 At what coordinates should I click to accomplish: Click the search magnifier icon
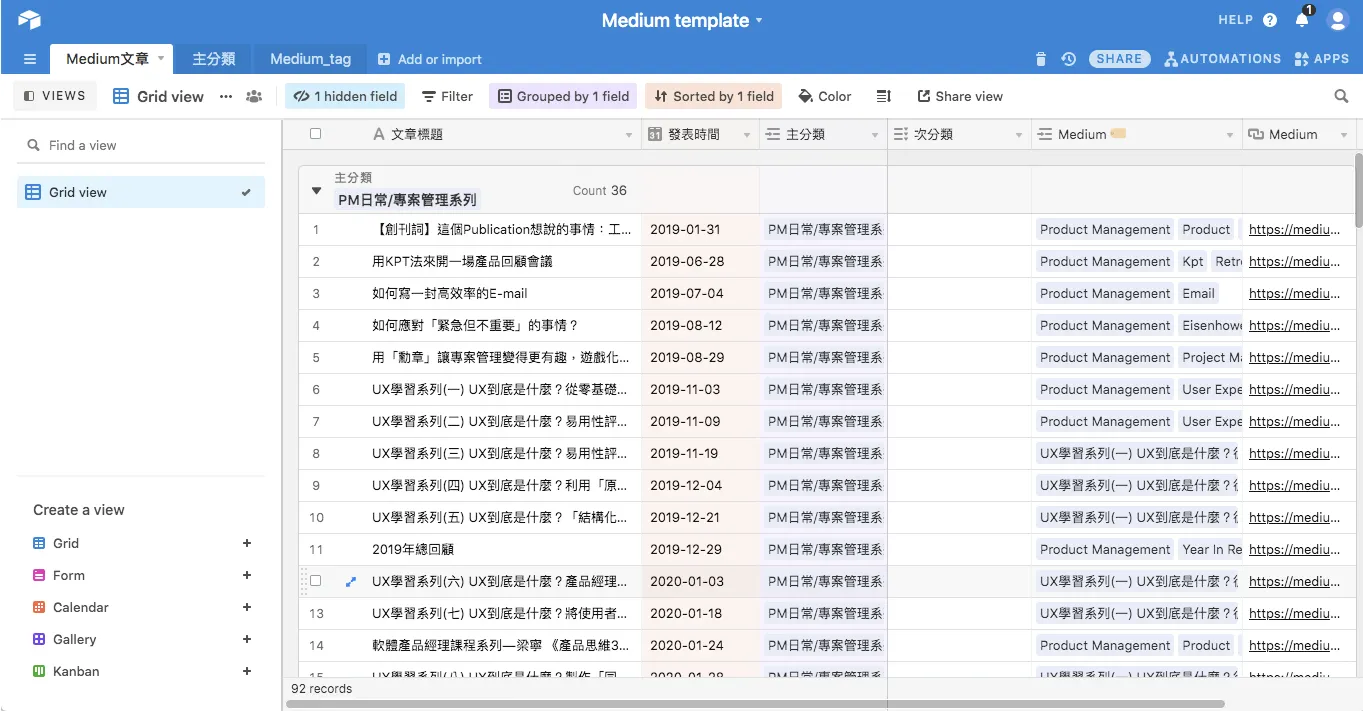pos(1341,96)
